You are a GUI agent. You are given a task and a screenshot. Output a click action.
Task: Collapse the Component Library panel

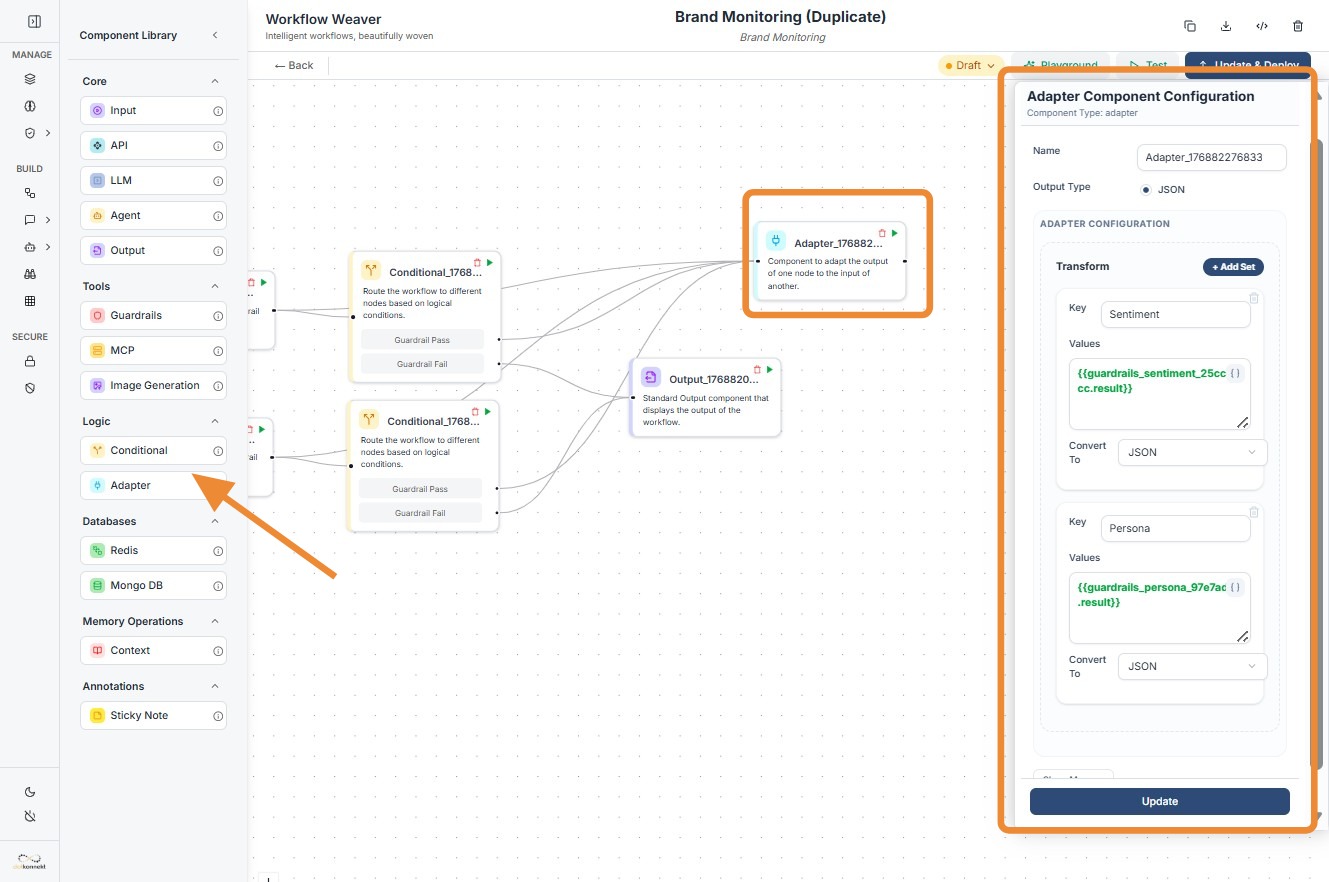215,35
